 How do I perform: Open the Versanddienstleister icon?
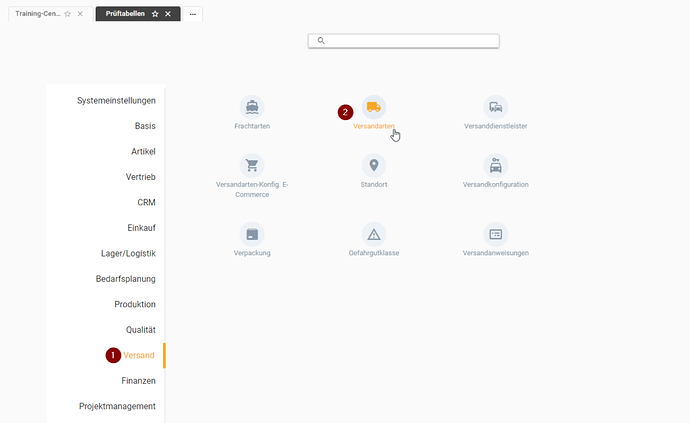click(495, 107)
